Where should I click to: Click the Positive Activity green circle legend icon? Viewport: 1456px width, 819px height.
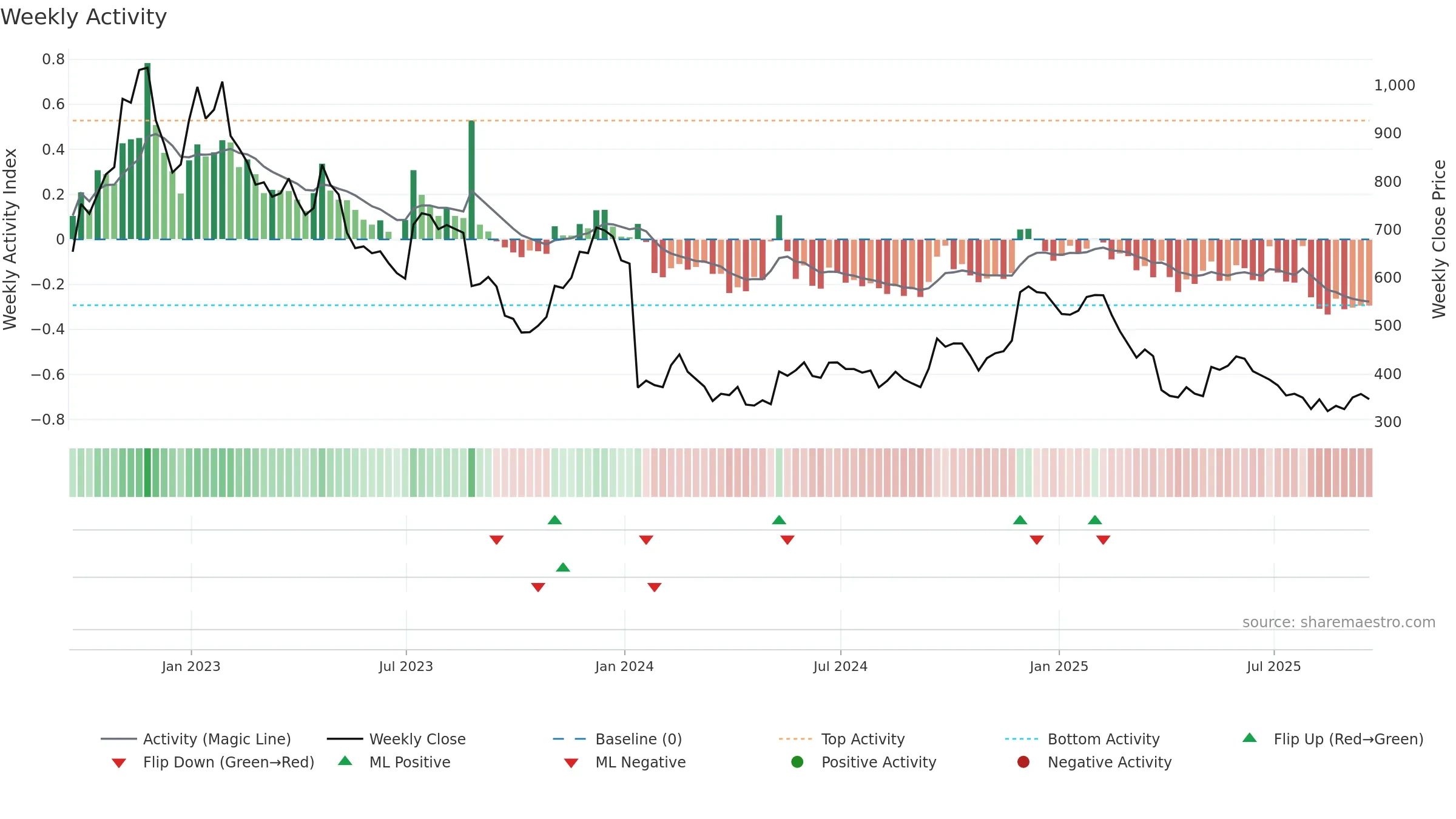click(797, 762)
